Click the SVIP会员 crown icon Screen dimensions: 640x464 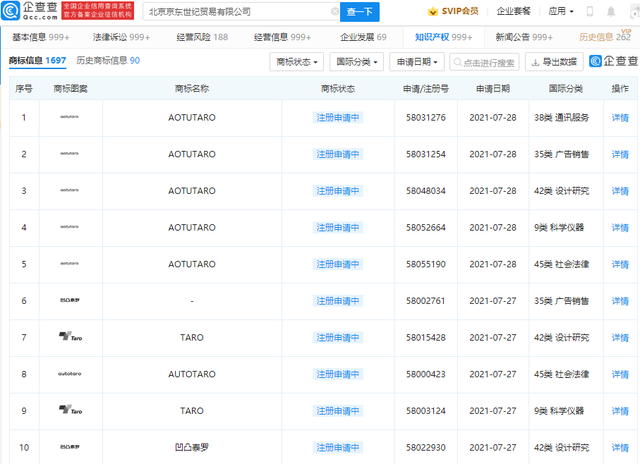pyautogui.click(x=434, y=12)
